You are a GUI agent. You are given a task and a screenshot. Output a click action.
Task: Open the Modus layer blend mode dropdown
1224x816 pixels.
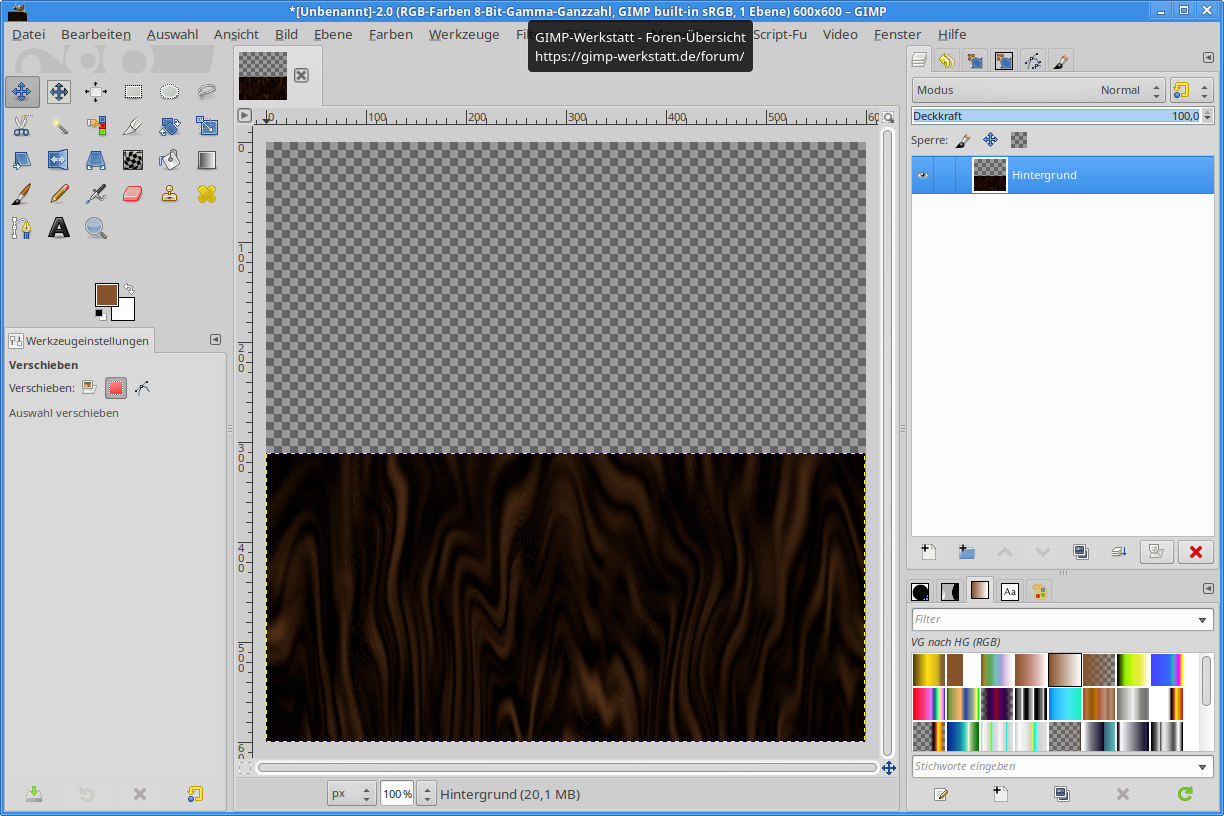click(1038, 90)
